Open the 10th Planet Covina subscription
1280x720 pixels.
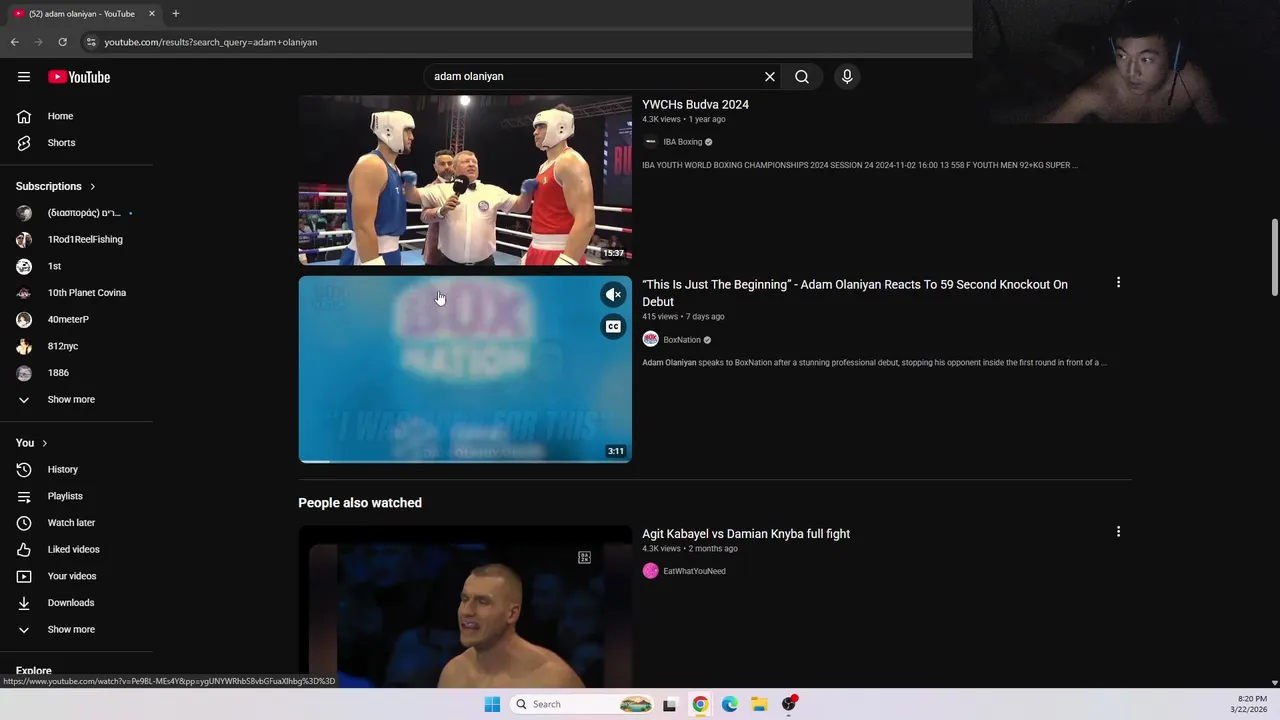click(x=77, y=293)
